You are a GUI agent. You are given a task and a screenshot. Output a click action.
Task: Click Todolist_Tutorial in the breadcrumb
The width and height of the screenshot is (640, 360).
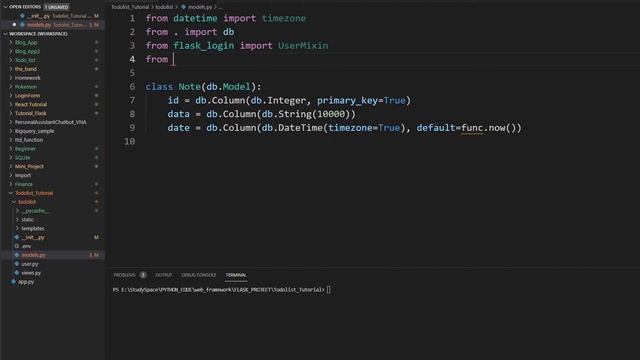pos(130,7)
